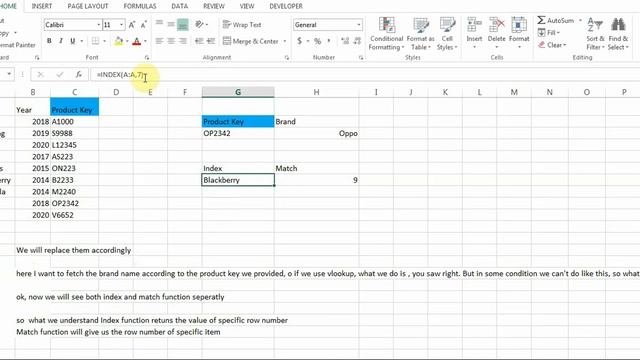Open the Fill dropdown
The image size is (640, 360).
[549, 33]
